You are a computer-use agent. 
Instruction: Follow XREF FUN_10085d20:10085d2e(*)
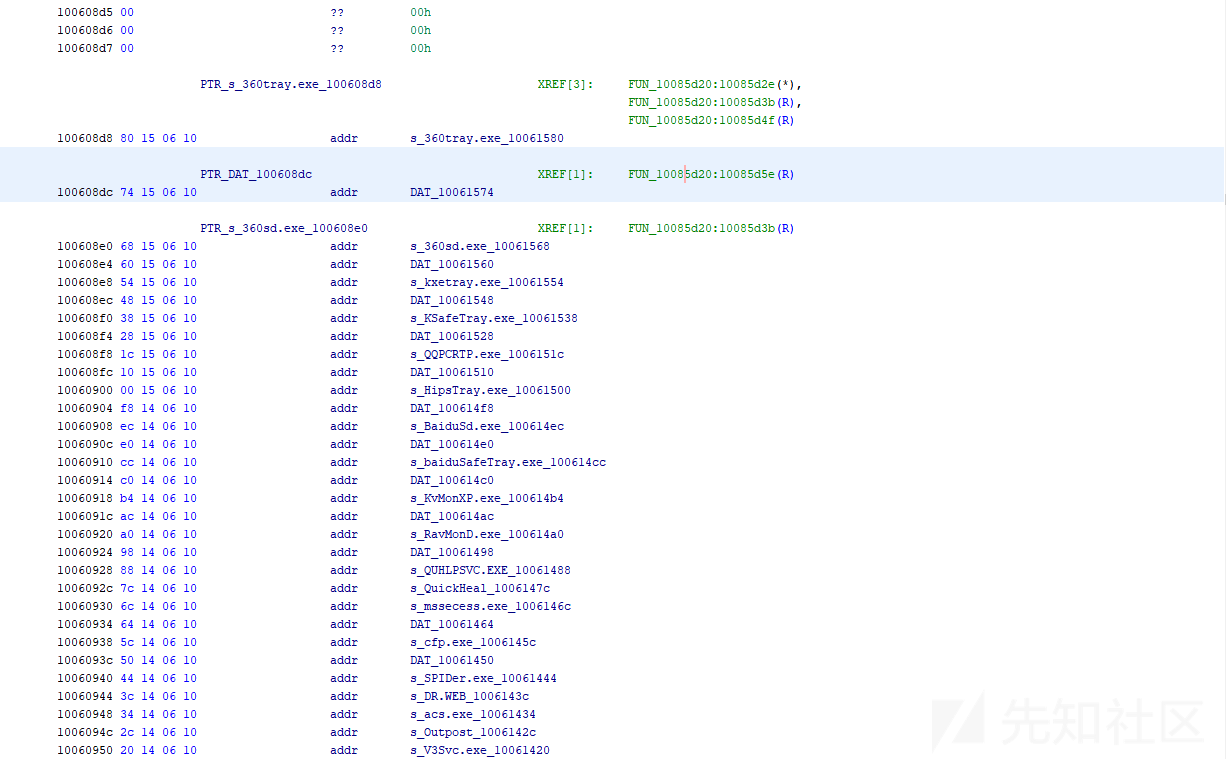point(715,84)
